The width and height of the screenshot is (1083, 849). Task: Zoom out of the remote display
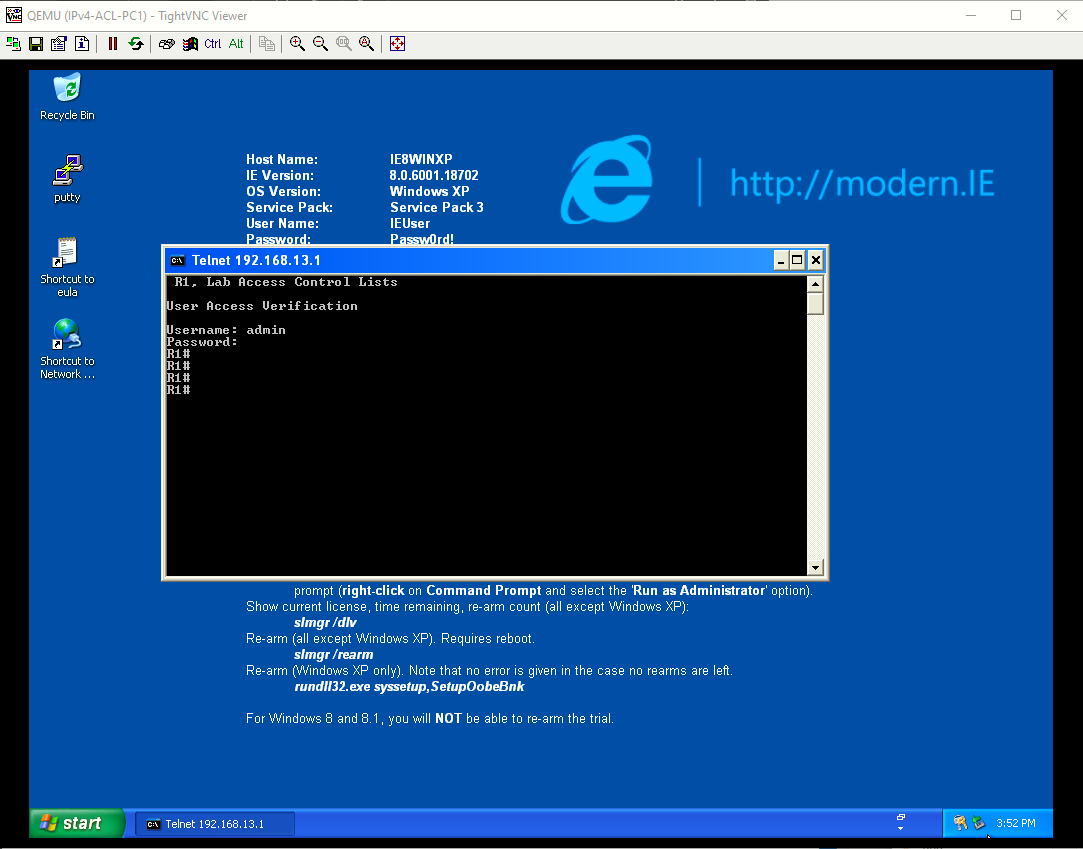(x=320, y=44)
